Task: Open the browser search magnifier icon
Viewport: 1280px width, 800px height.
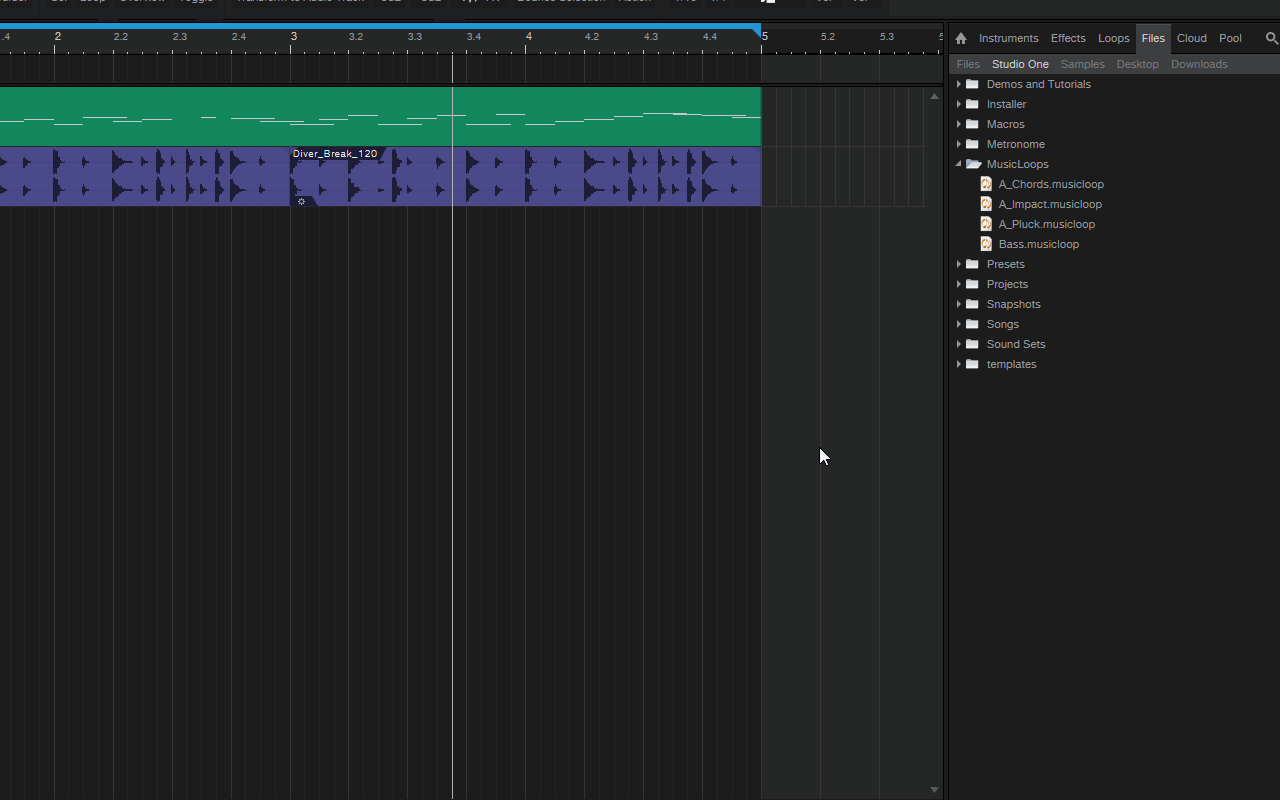Action: click(1272, 38)
